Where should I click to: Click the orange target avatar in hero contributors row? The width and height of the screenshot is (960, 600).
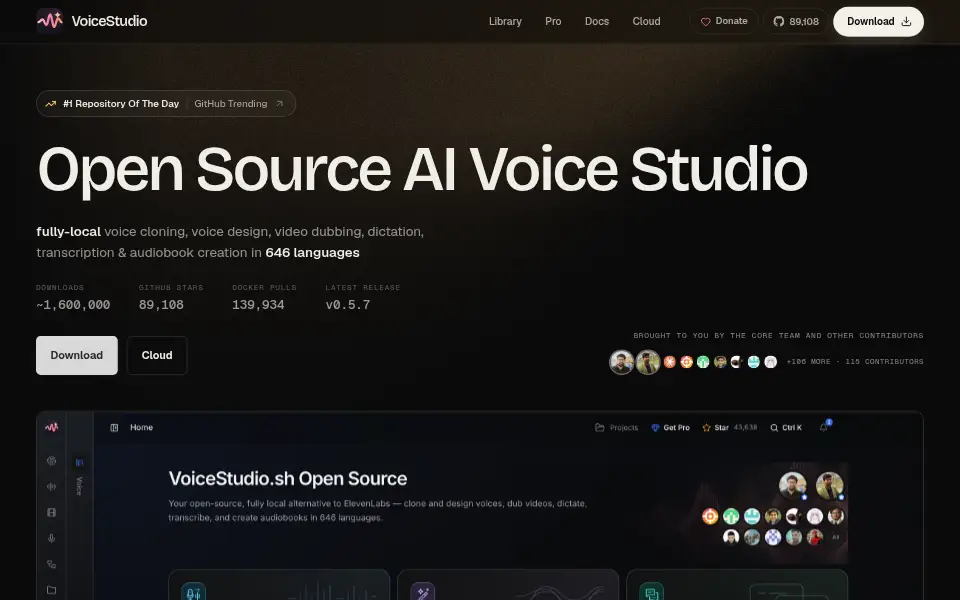(686, 362)
